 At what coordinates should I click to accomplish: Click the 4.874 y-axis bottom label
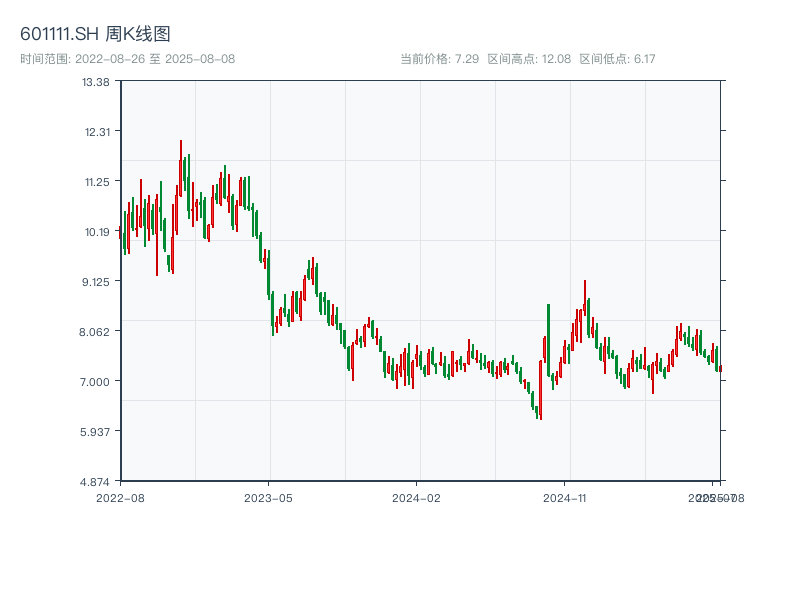[x=96, y=481]
